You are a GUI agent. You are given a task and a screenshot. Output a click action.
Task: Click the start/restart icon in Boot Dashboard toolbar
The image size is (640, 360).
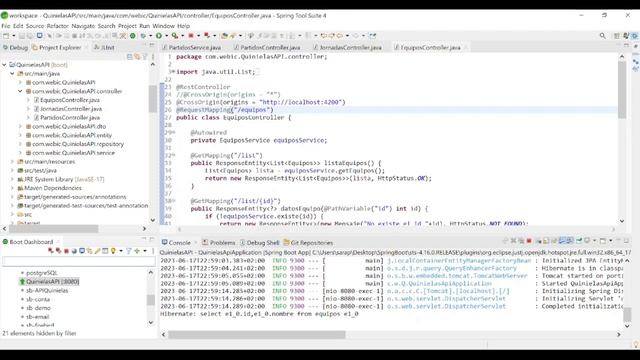click(51, 251)
